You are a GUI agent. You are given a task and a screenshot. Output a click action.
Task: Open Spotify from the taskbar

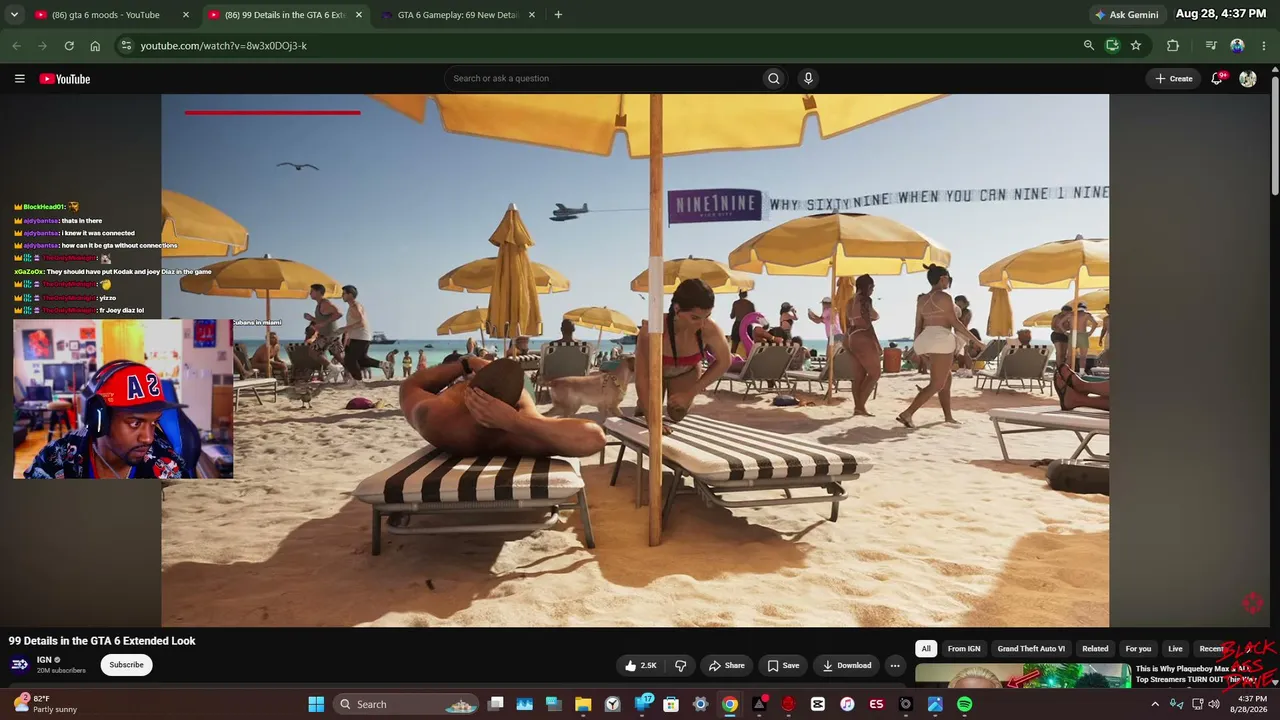[x=964, y=704]
